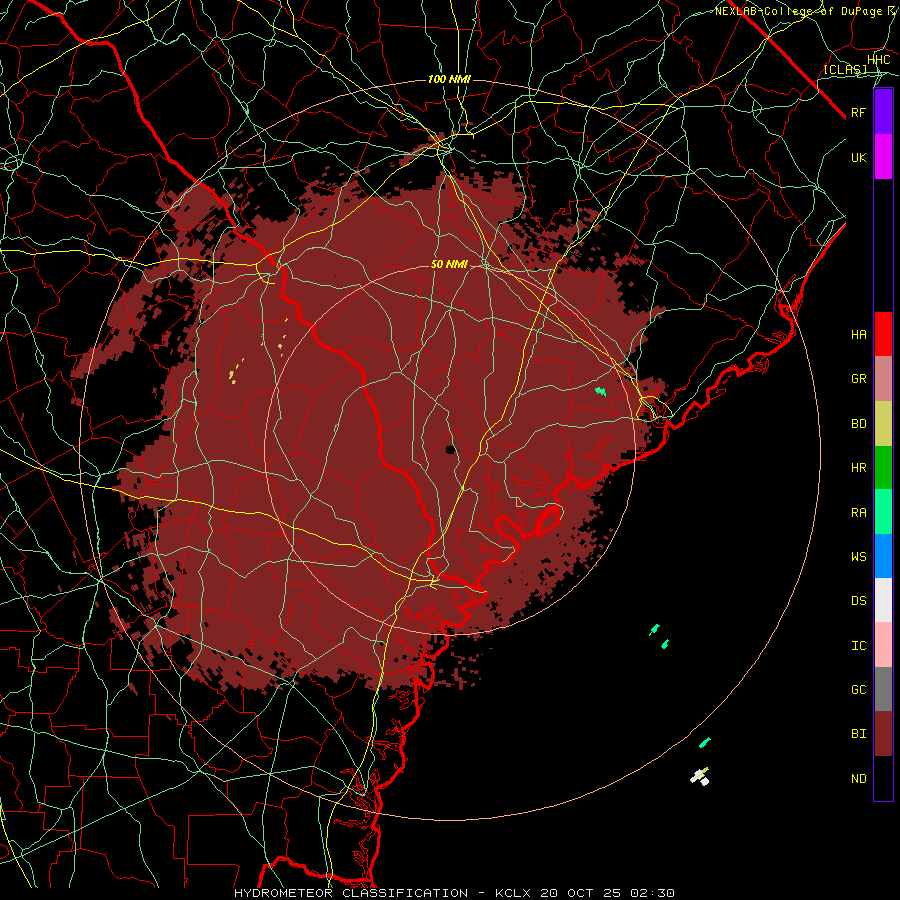The height and width of the screenshot is (900, 900).
Task: Select the GC gray legend swatch
Action: click(883, 689)
